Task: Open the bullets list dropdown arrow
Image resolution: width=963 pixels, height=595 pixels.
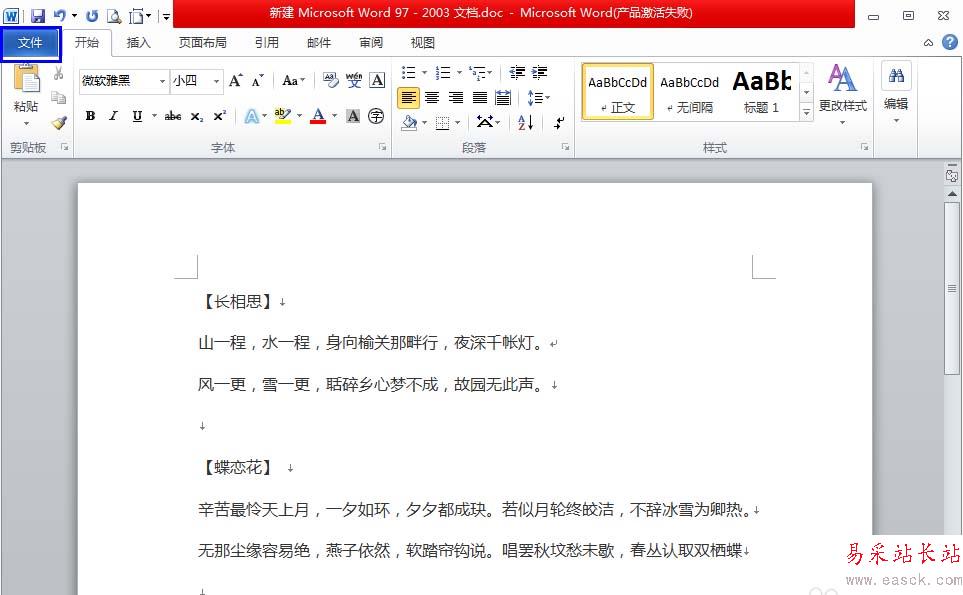Action: (424, 73)
